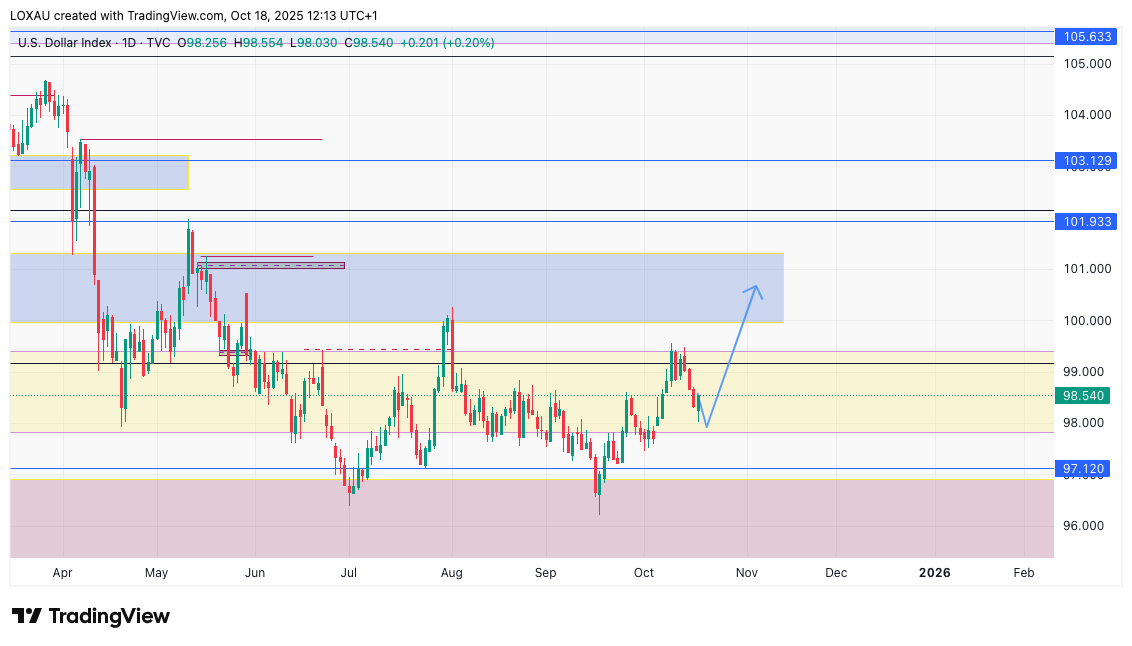Click the Nov label on time axis
Viewport: 1132px width, 646px height.
746,573
